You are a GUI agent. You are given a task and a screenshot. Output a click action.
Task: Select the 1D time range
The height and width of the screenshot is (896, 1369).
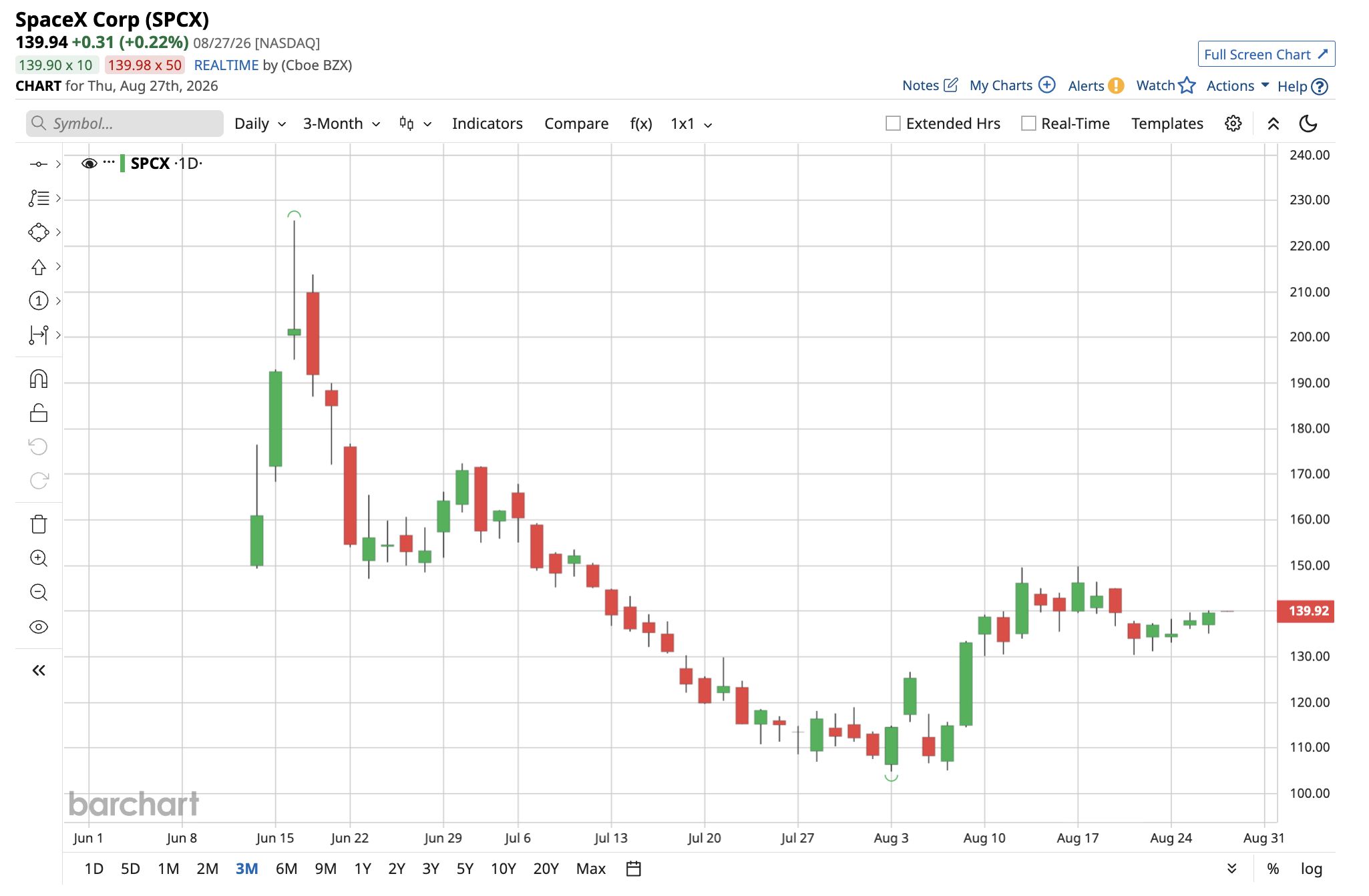click(94, 869)
